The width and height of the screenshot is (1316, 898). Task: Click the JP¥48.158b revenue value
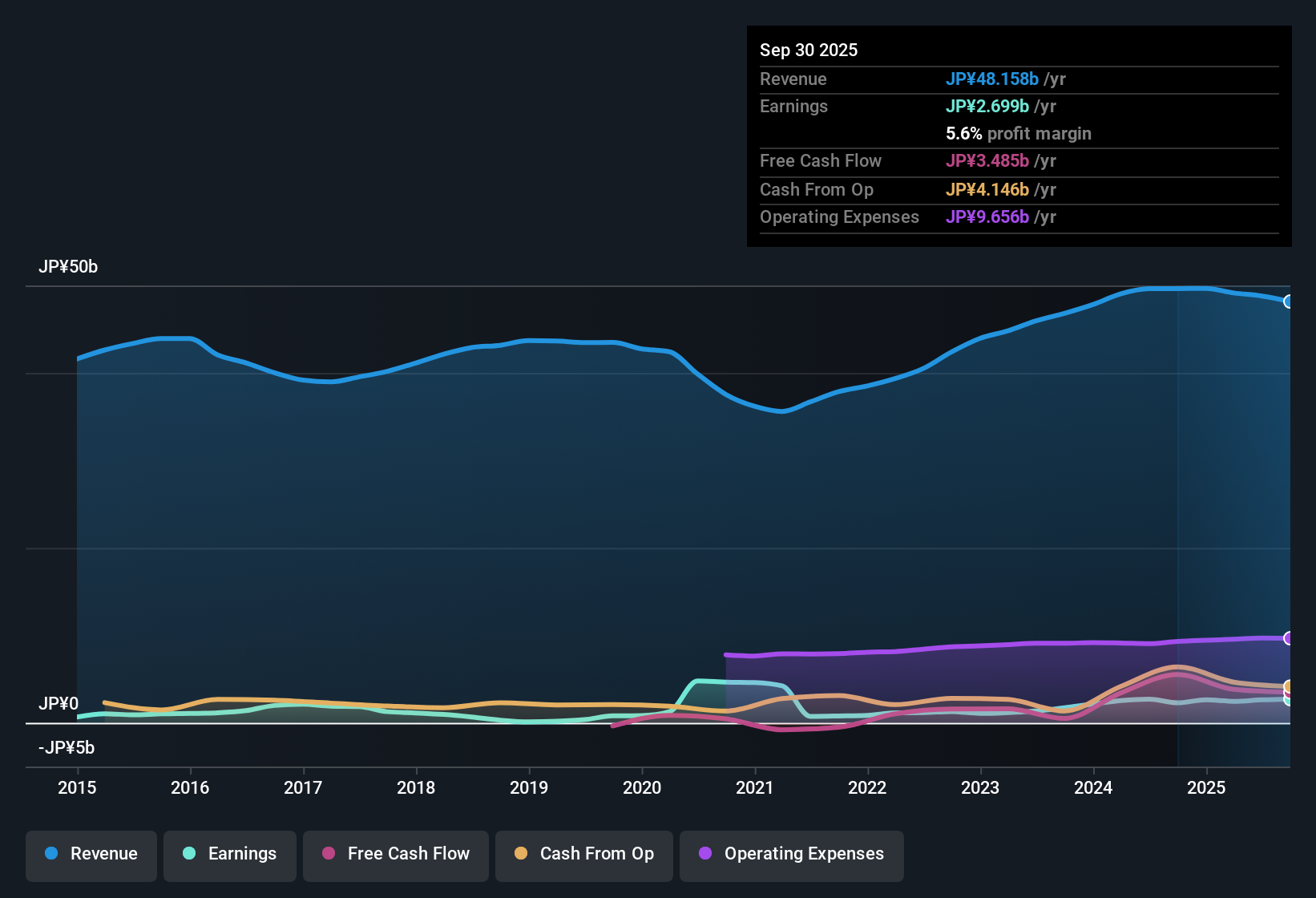(993, 79)
